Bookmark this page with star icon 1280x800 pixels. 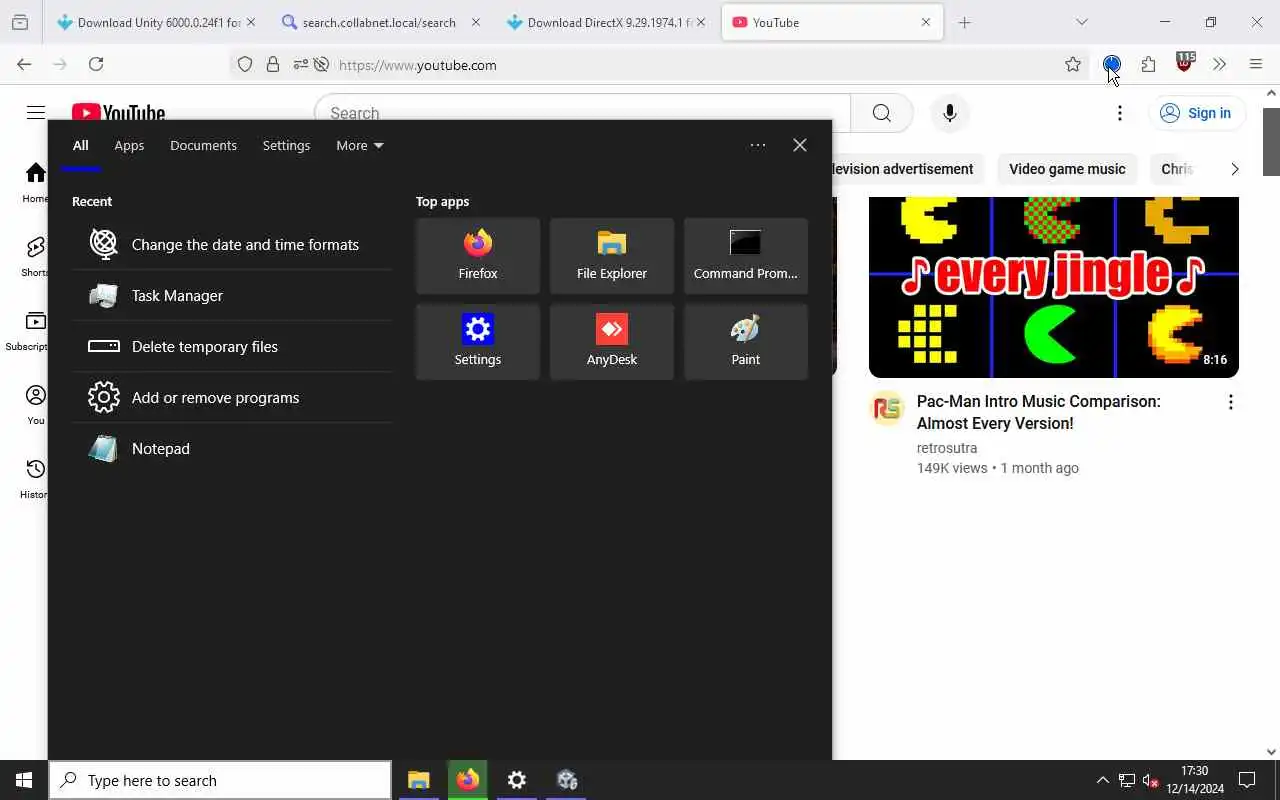pyautogui.click(x=1073, y=64)
